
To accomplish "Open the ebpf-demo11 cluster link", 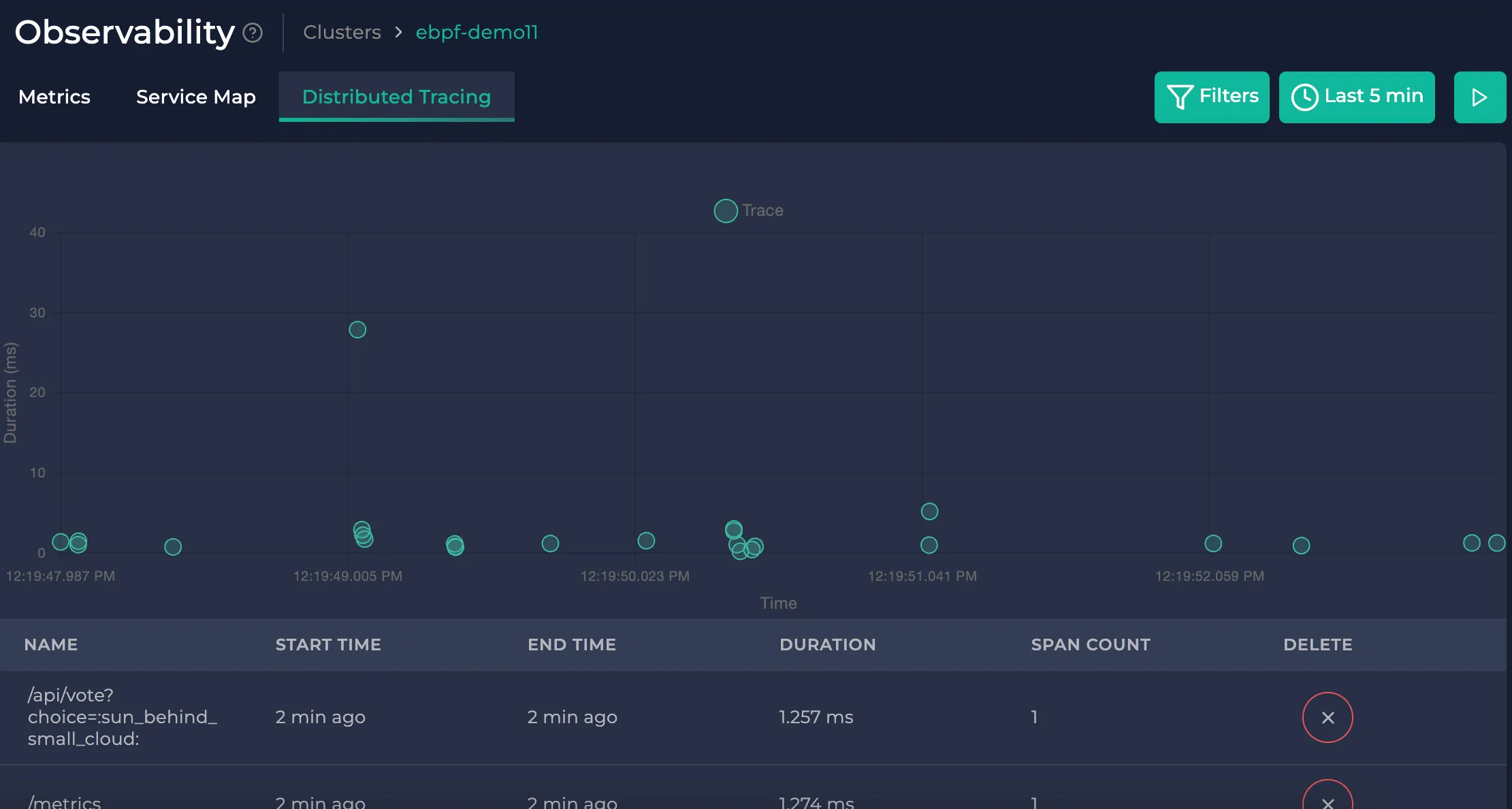I will (477, 32).
